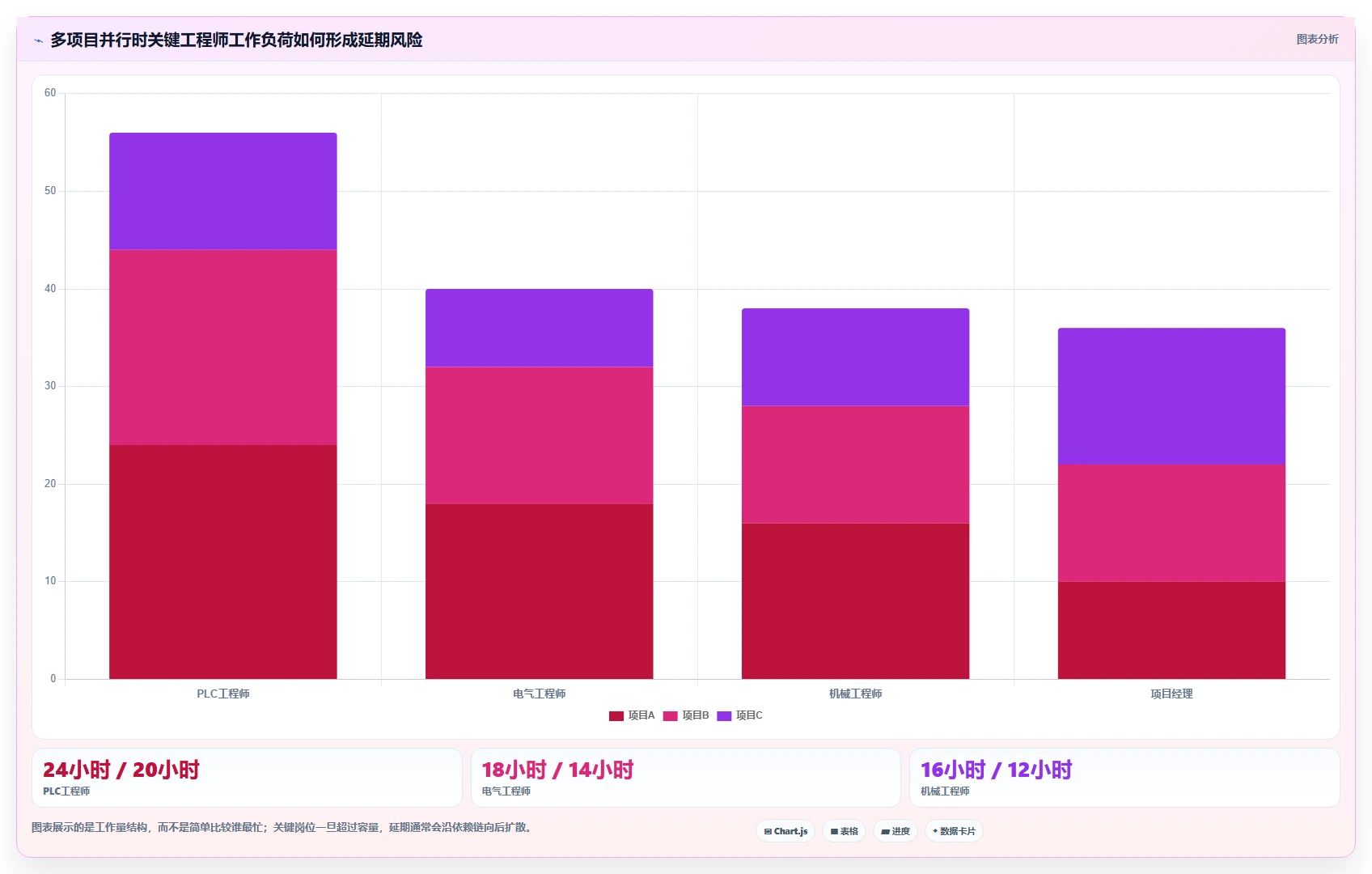Click the 数据卡片 chip
The width and height of the screenshot is (1372, 874).
954,831
